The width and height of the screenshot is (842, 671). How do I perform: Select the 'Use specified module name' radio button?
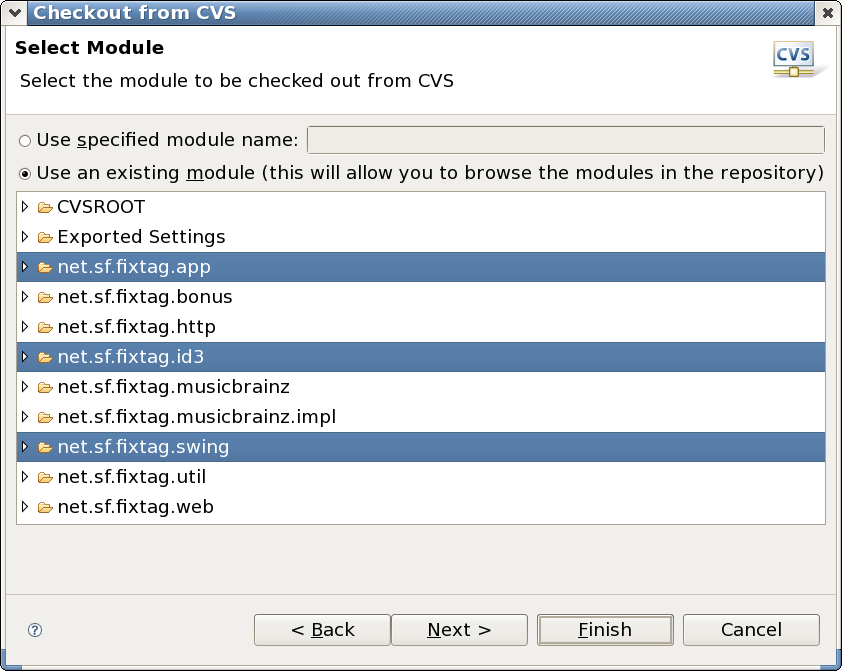(x=25, y=141)
